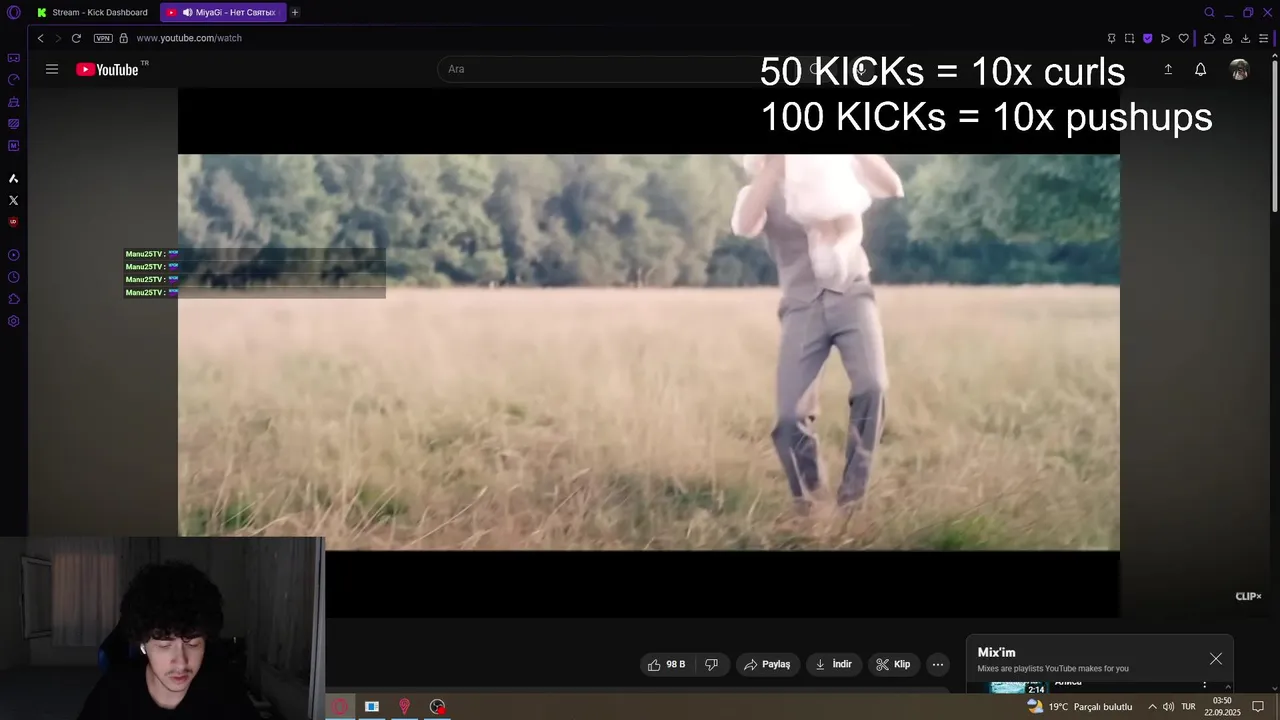This screenshot has width=1280, height=720.
Task: Open History clock sidebar icon
Action: point(13,277)
